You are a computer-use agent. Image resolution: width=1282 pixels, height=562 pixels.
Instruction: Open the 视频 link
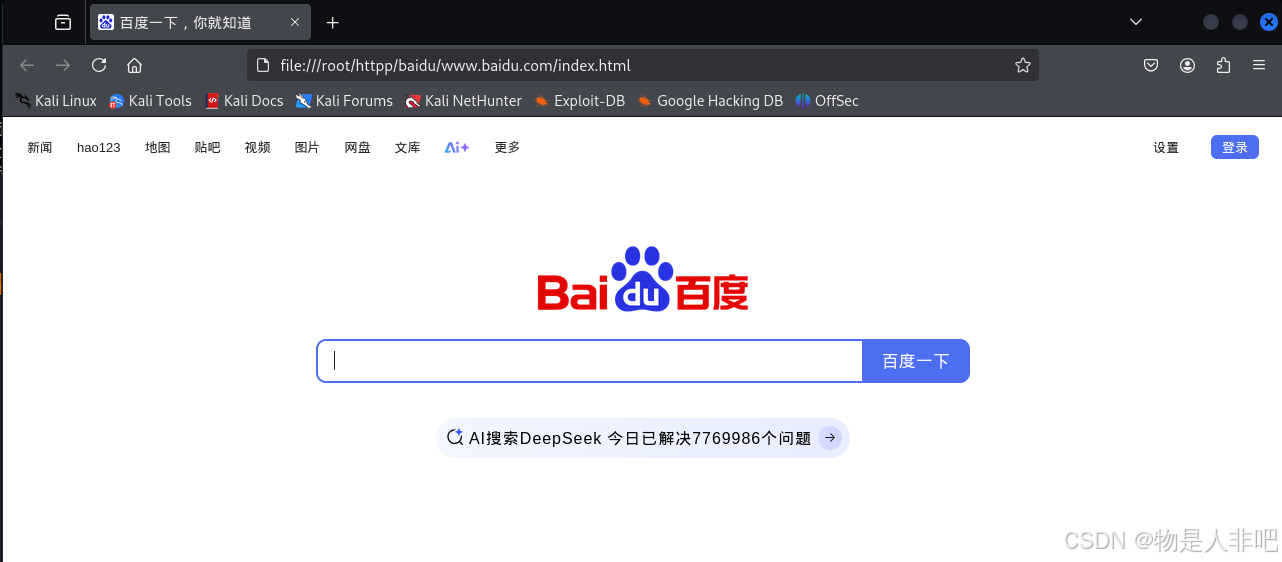coord(258,147)
